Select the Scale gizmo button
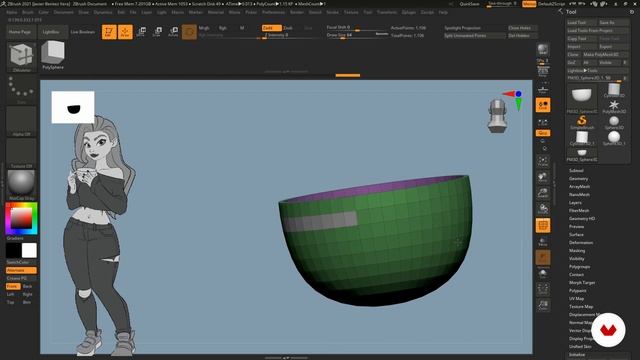 157,32
